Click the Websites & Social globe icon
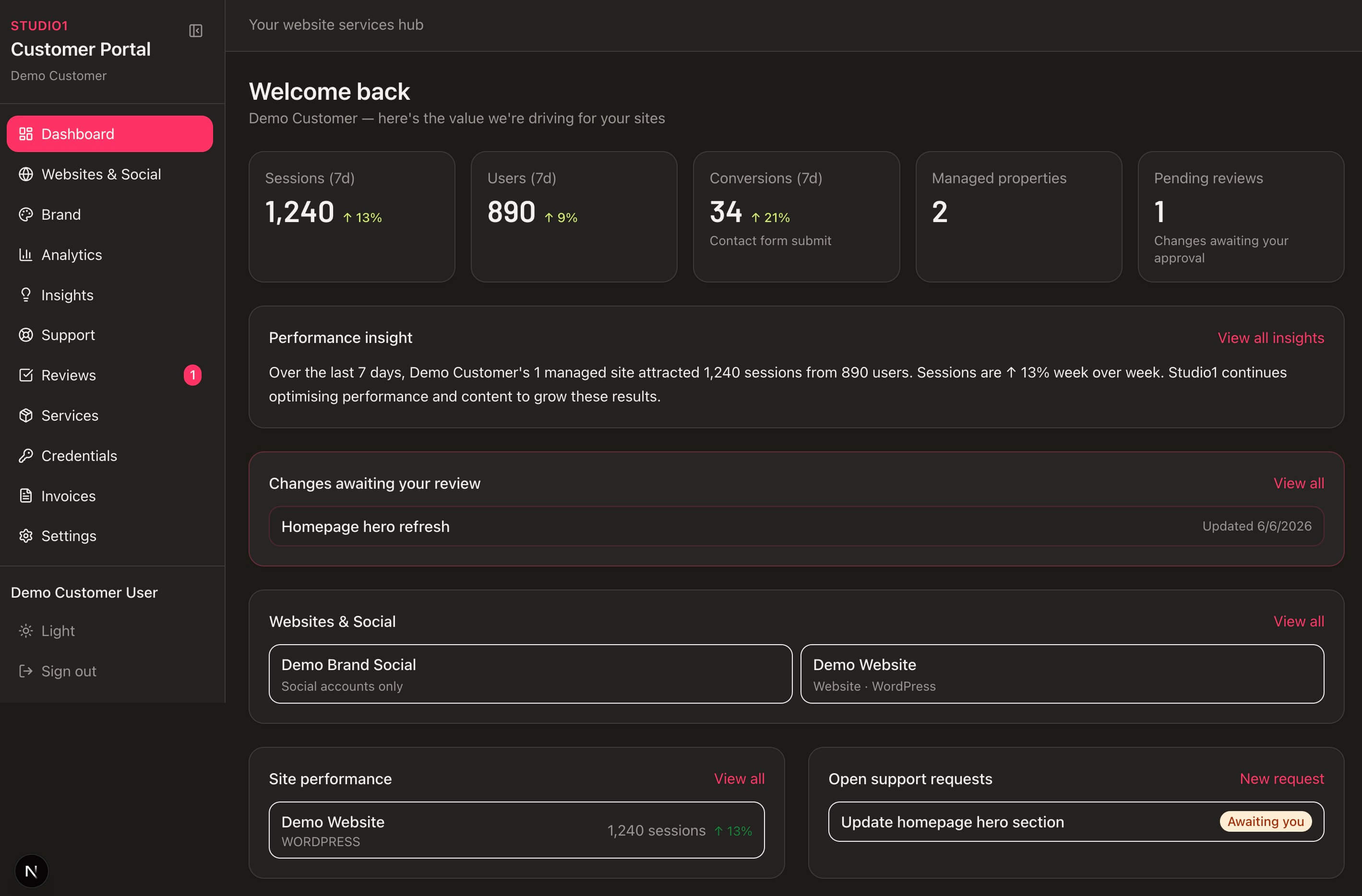The width and height of the screenshot is (1362, 896). click(26, 174)
